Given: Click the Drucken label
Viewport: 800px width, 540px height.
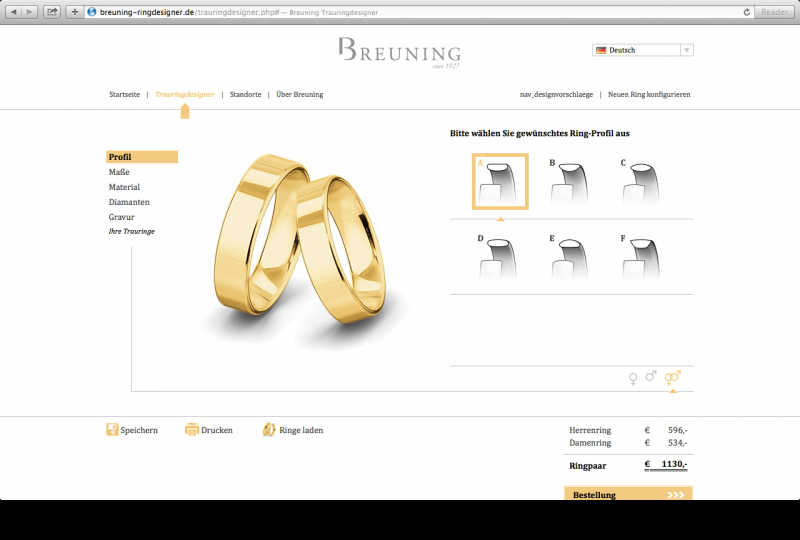Looking at the screenshot, I should click(x=217, y=430).
